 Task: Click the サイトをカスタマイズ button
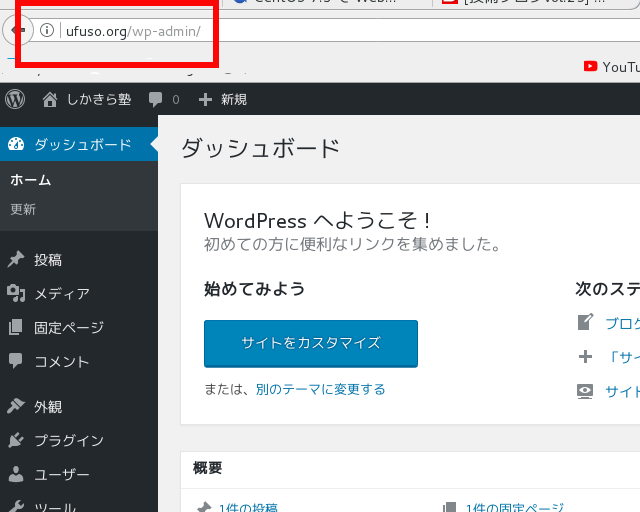[310, 343]
